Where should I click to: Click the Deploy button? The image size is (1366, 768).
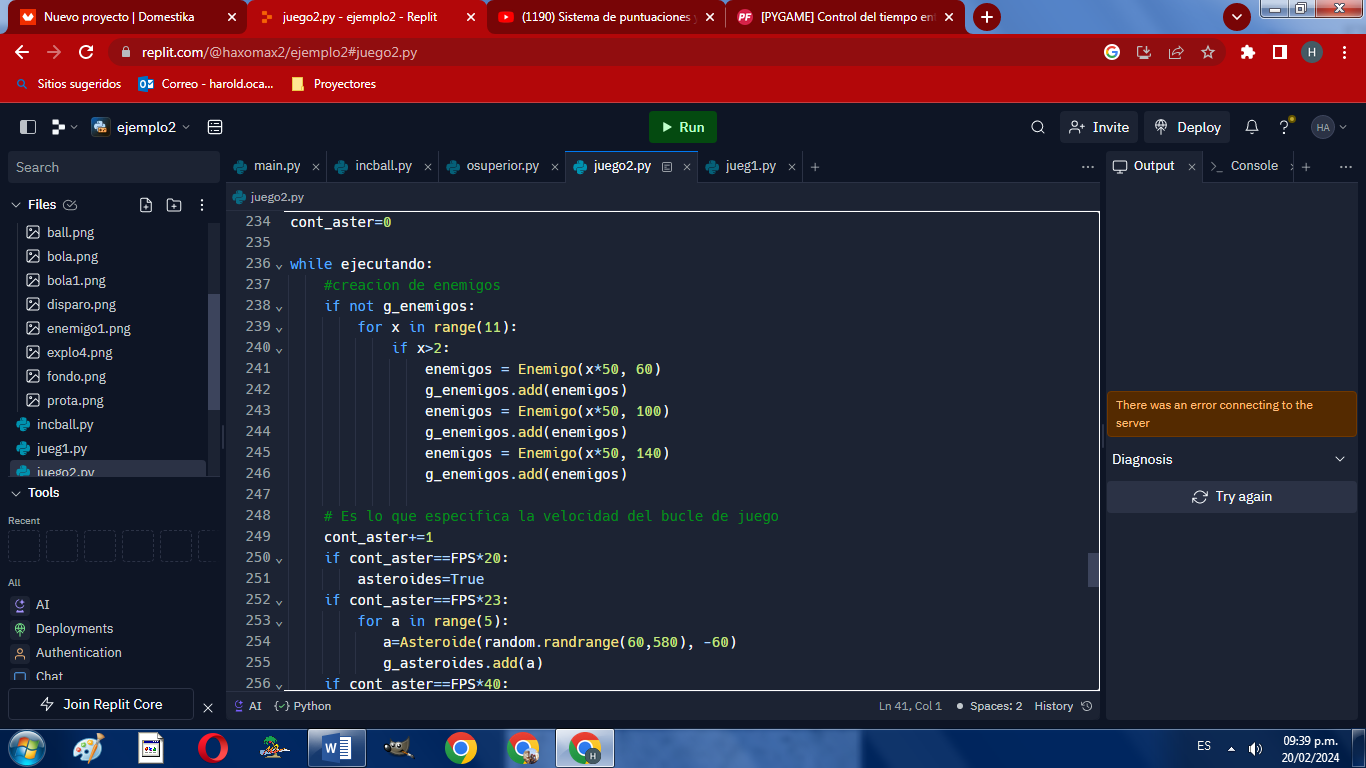pos(1187,127)
